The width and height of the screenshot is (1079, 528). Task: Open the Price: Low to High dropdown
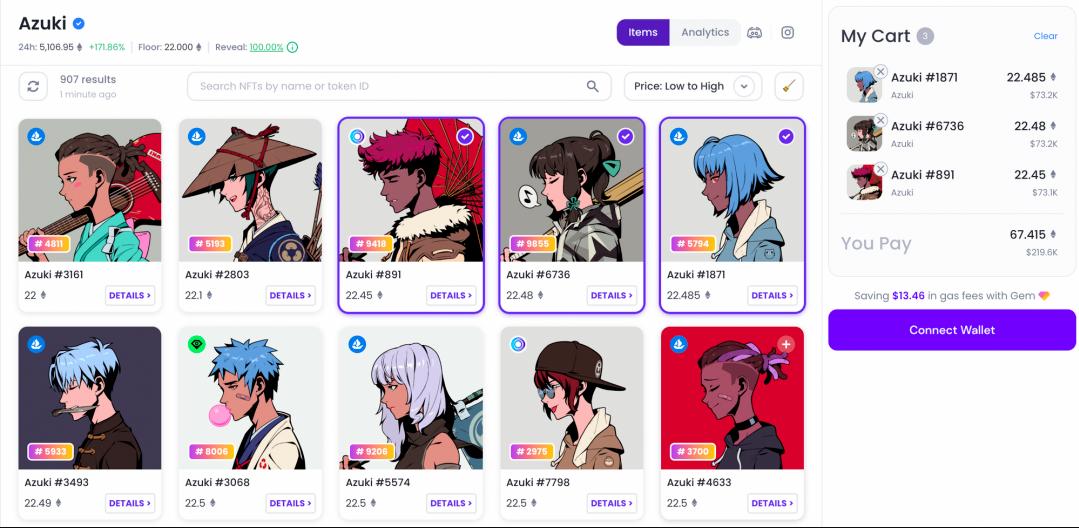tap(693, 87)
